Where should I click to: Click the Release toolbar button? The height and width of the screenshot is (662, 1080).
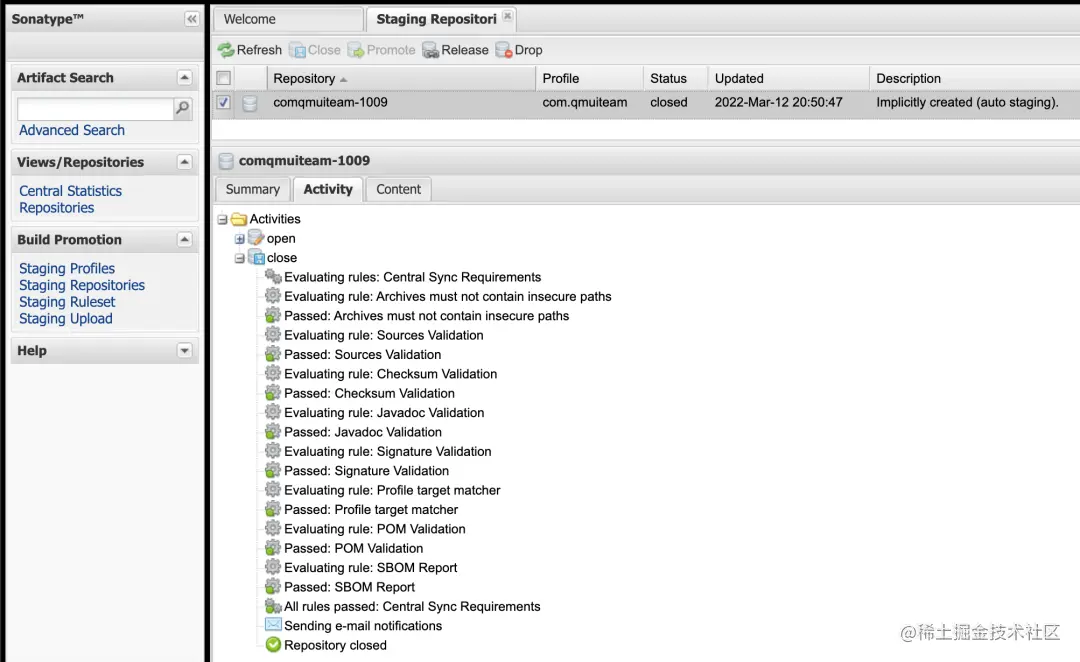point(455,50)
